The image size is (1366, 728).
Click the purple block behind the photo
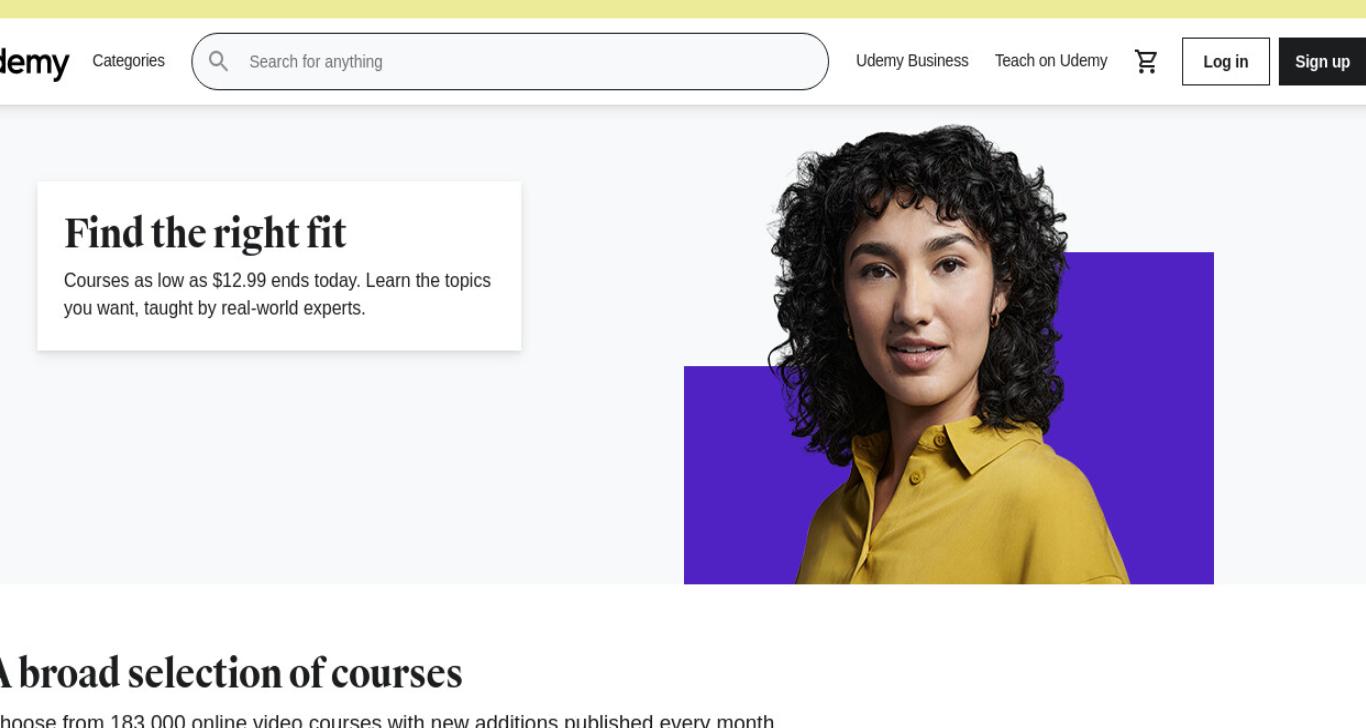coord(1150,400)
